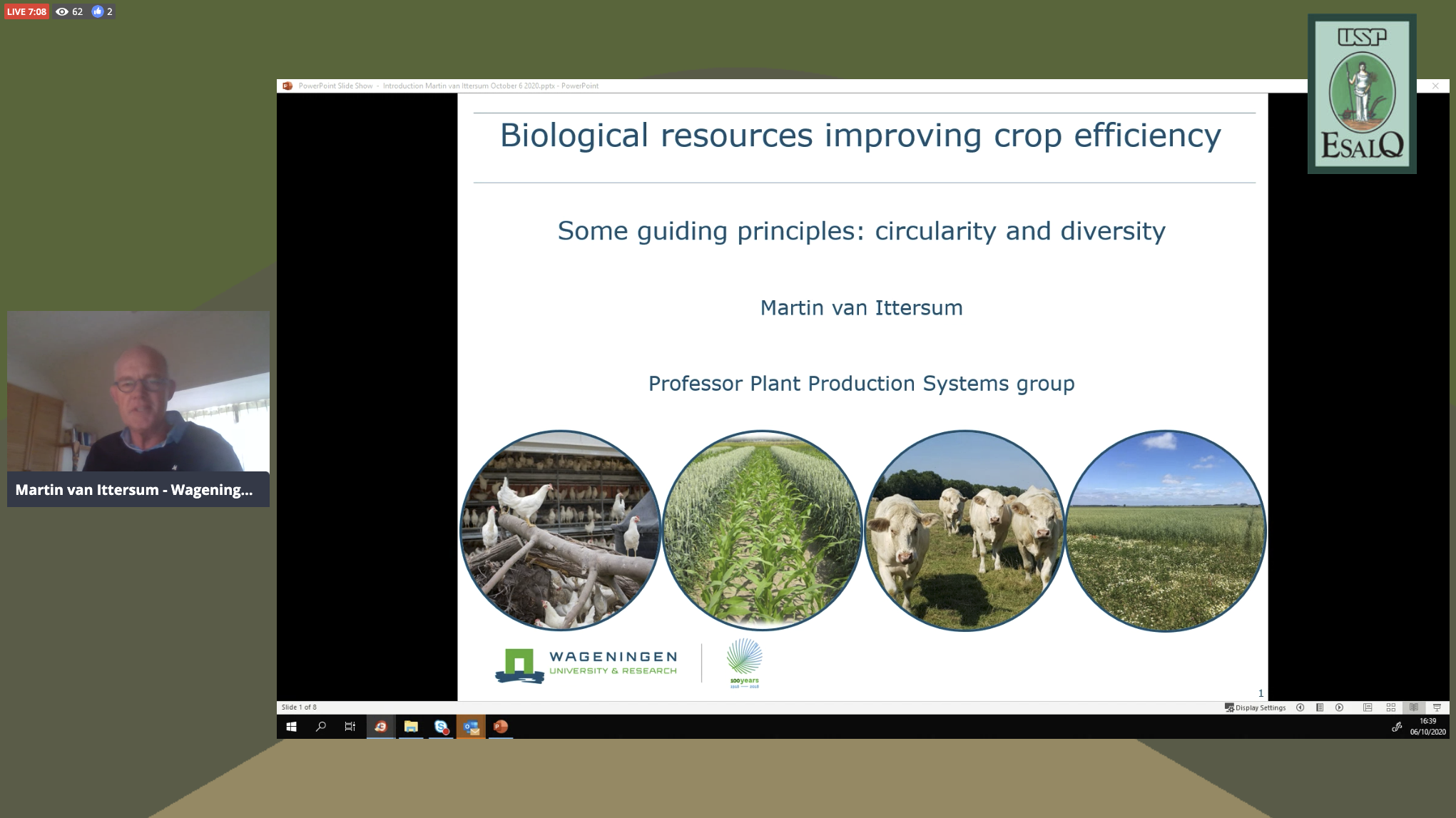Click the chickens circular photo
This screenshot has width=1456, height=818.
(x=560, y=531)
